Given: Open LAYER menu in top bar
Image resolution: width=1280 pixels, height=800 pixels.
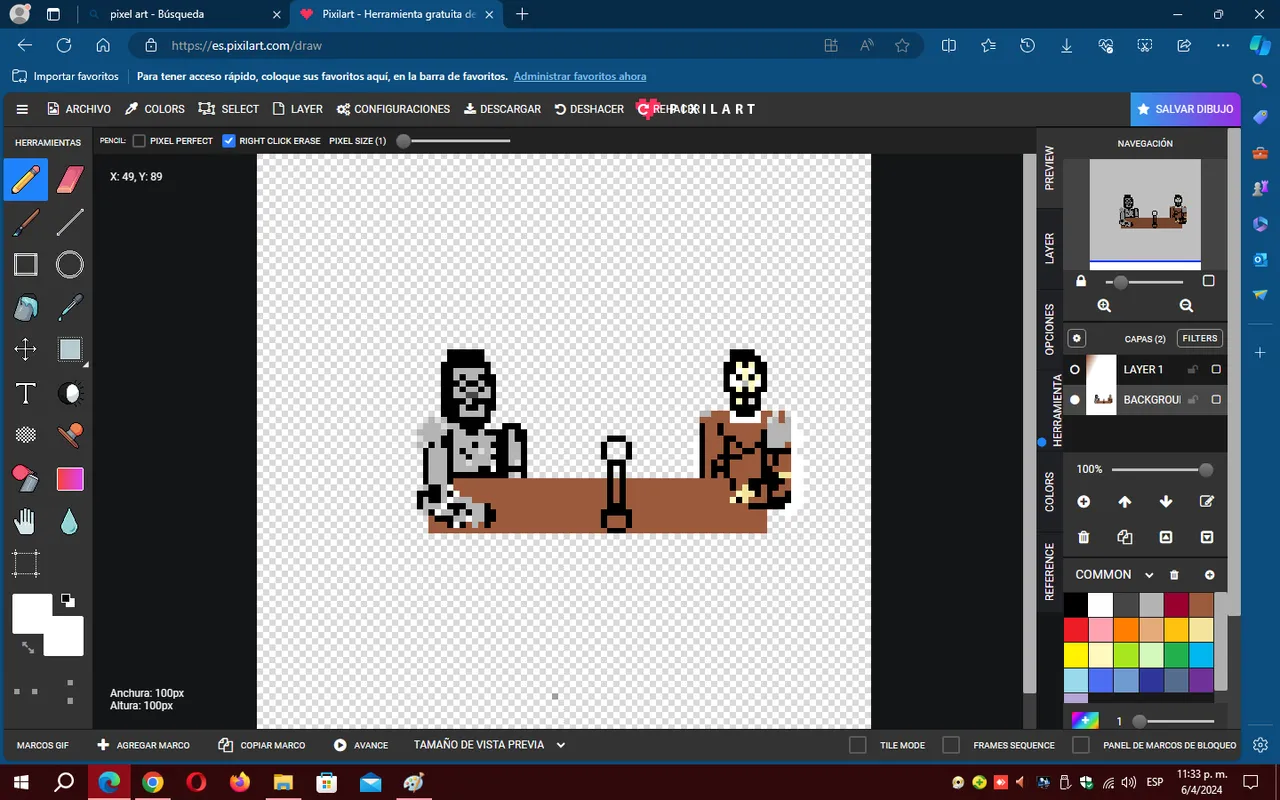Looking at the screenshot, I should (x=297, y=109).
